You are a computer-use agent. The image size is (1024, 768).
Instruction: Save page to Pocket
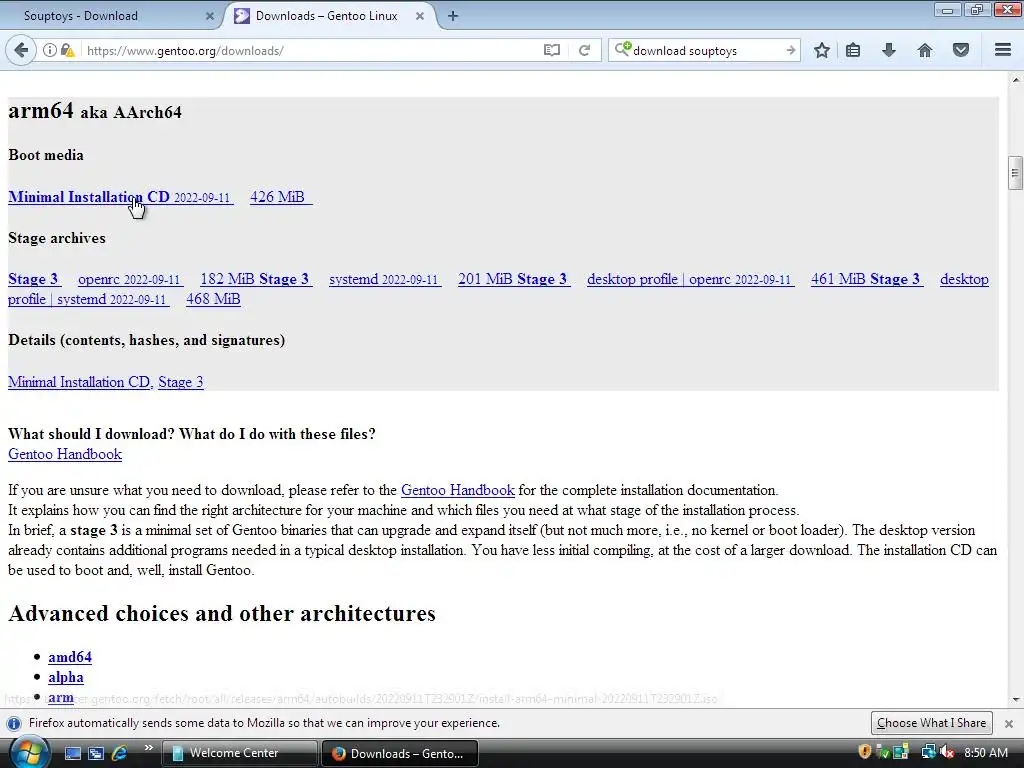[961, 50]
